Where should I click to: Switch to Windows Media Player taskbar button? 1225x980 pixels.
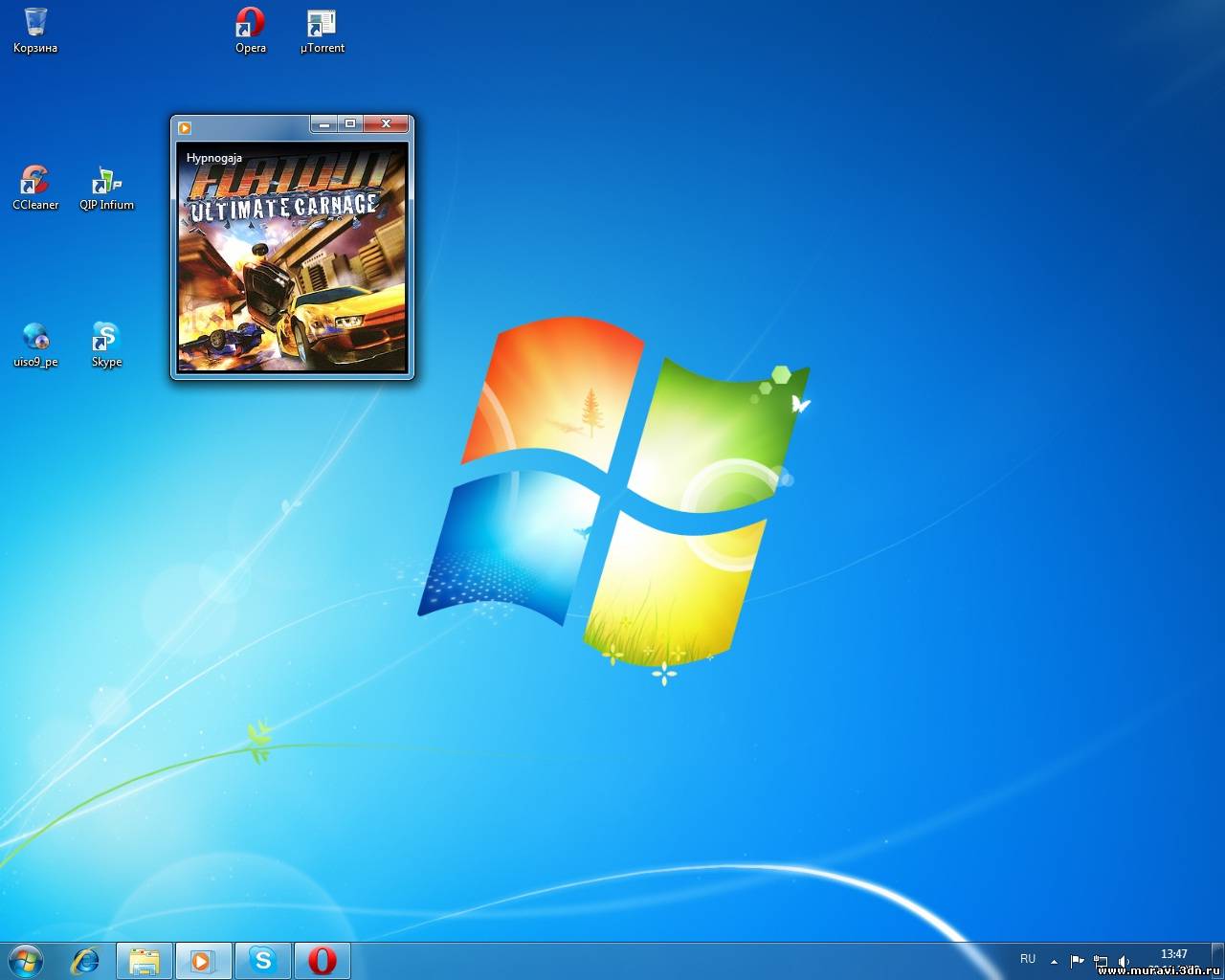click(x=203, y=960)
